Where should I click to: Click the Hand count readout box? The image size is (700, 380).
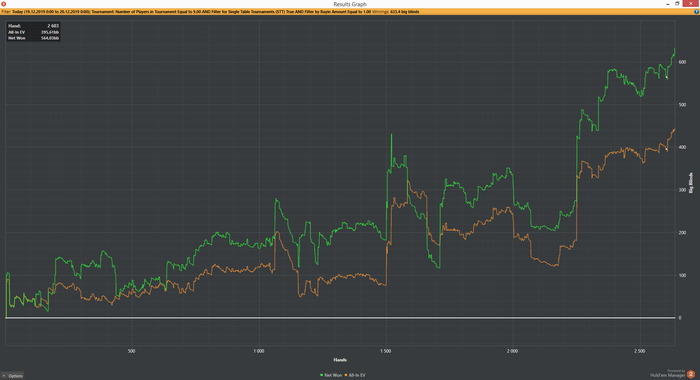33,32
